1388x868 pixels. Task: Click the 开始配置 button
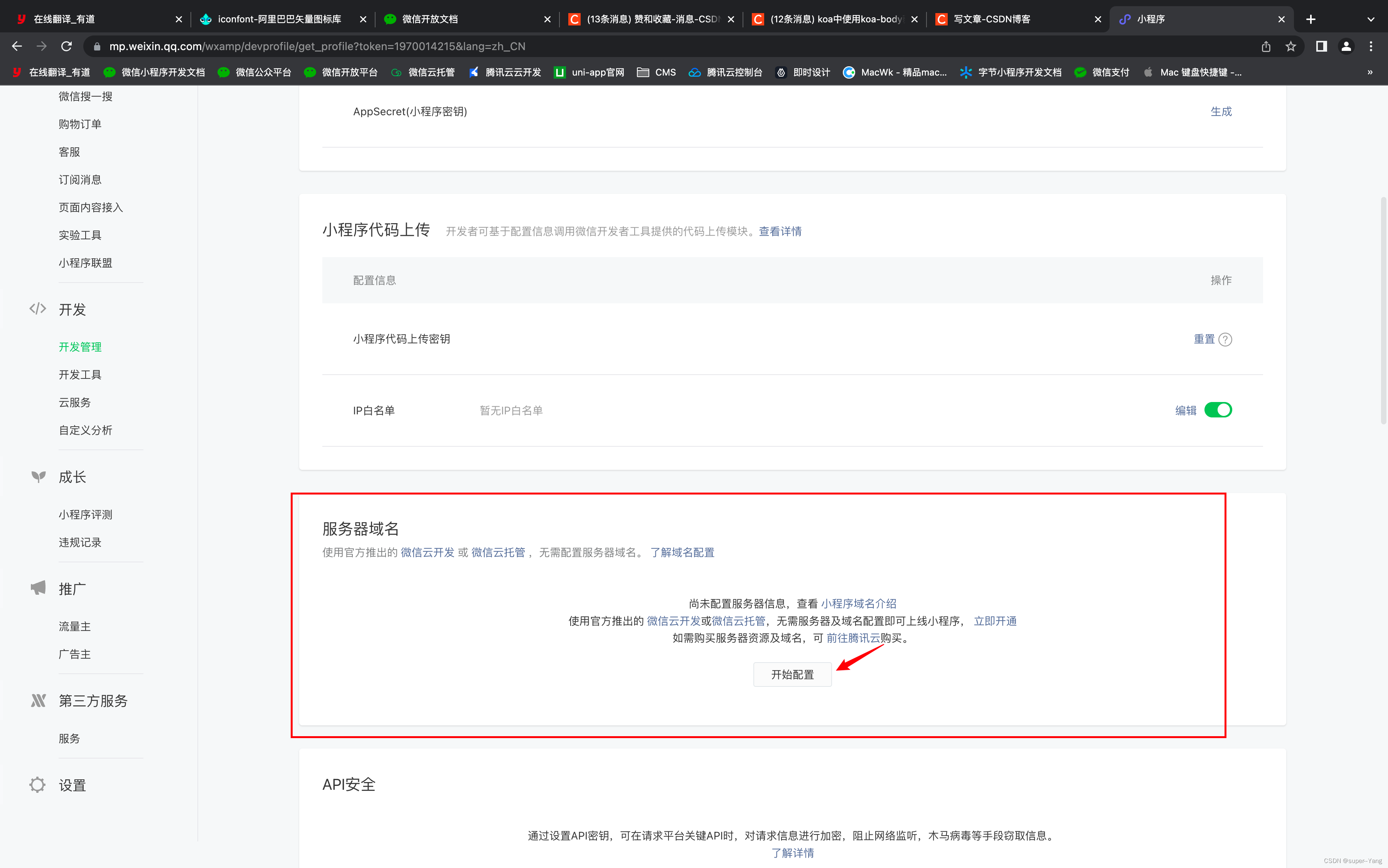[x=792, y=675]
